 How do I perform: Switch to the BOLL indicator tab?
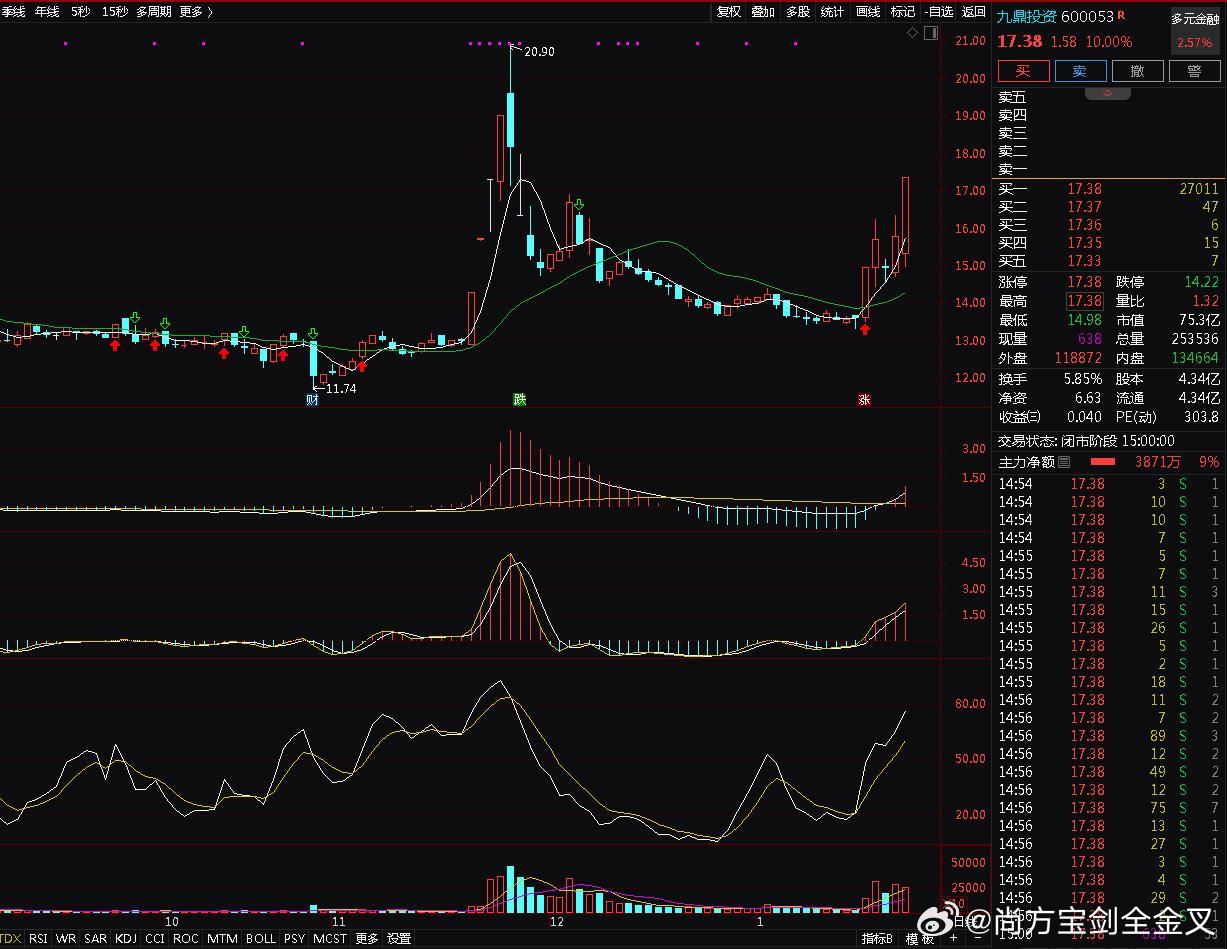(261, 940)
